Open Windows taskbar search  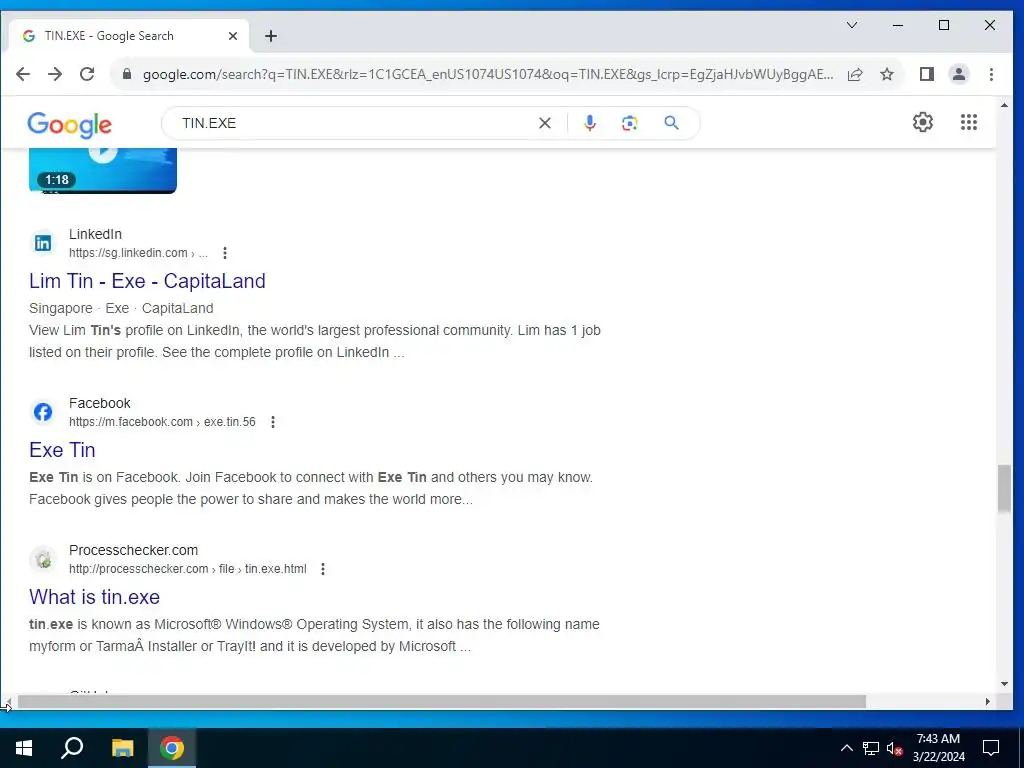[x=72, y=748]
